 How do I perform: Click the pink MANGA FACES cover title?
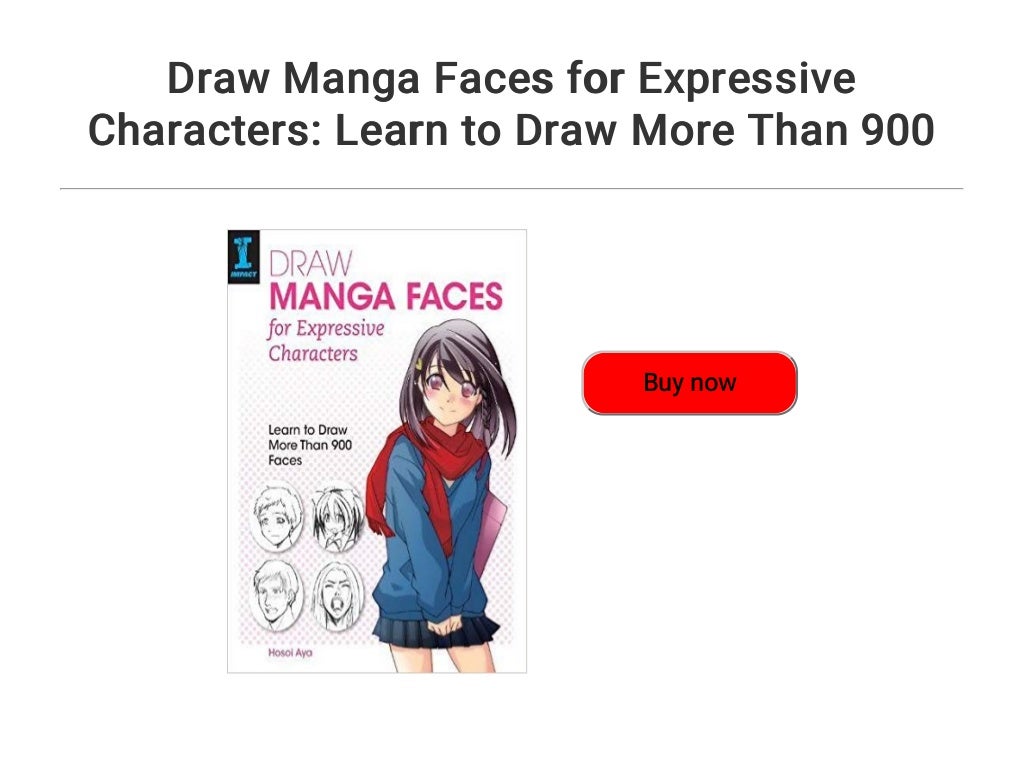[x=386, y=296]
